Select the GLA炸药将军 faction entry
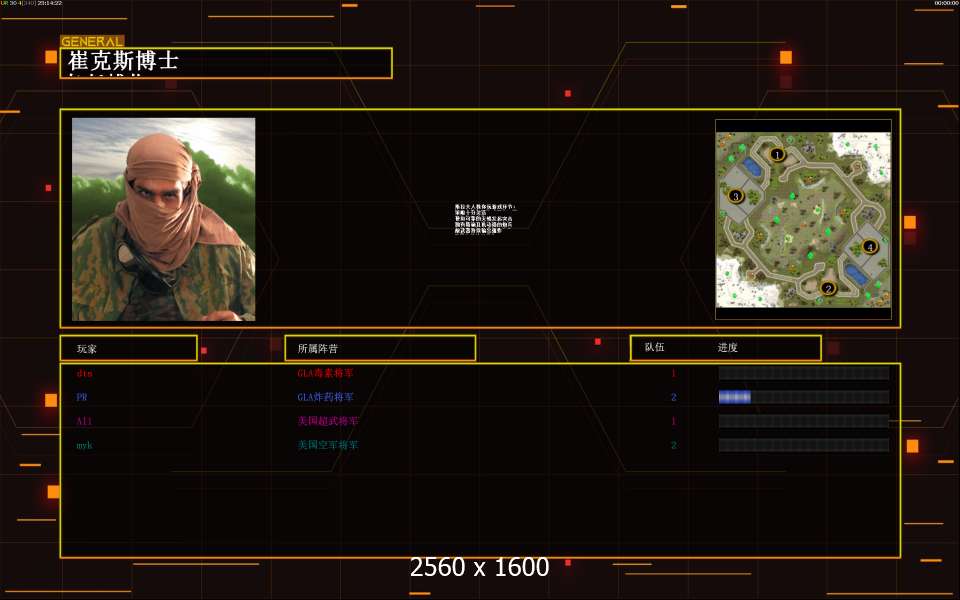 point(325,397)
